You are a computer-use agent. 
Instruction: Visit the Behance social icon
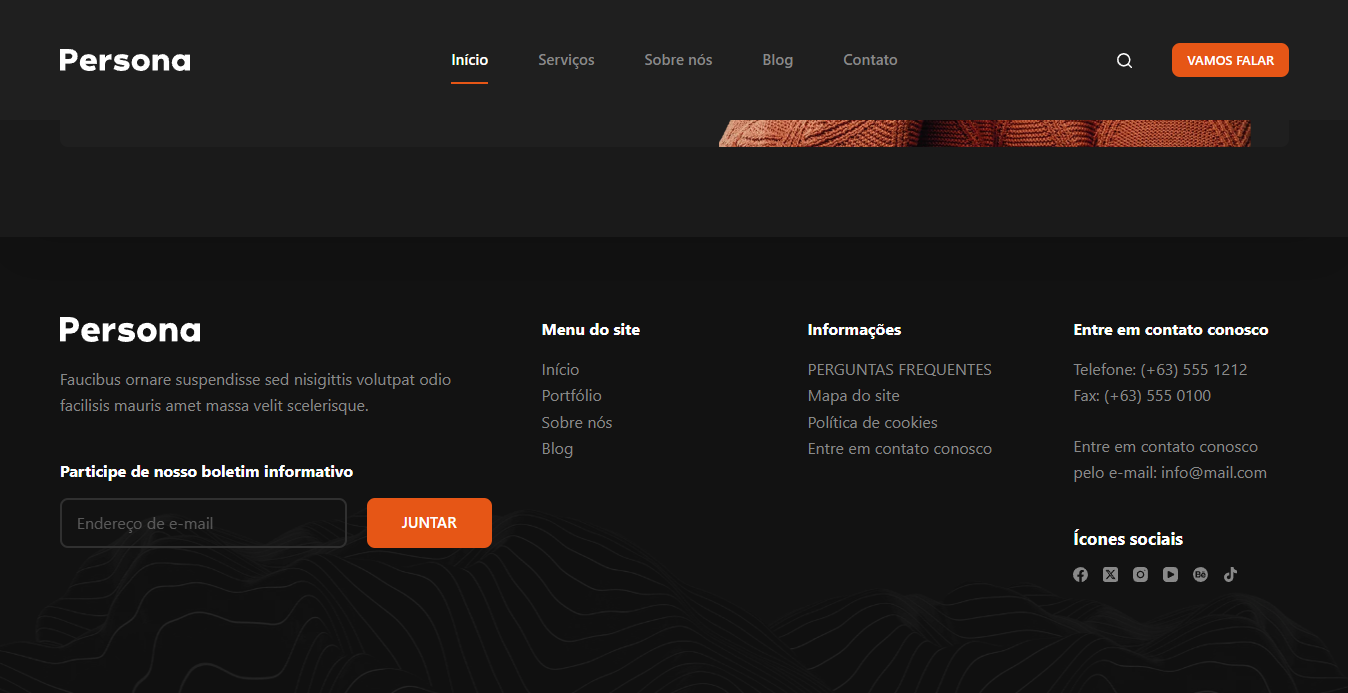1200,574
